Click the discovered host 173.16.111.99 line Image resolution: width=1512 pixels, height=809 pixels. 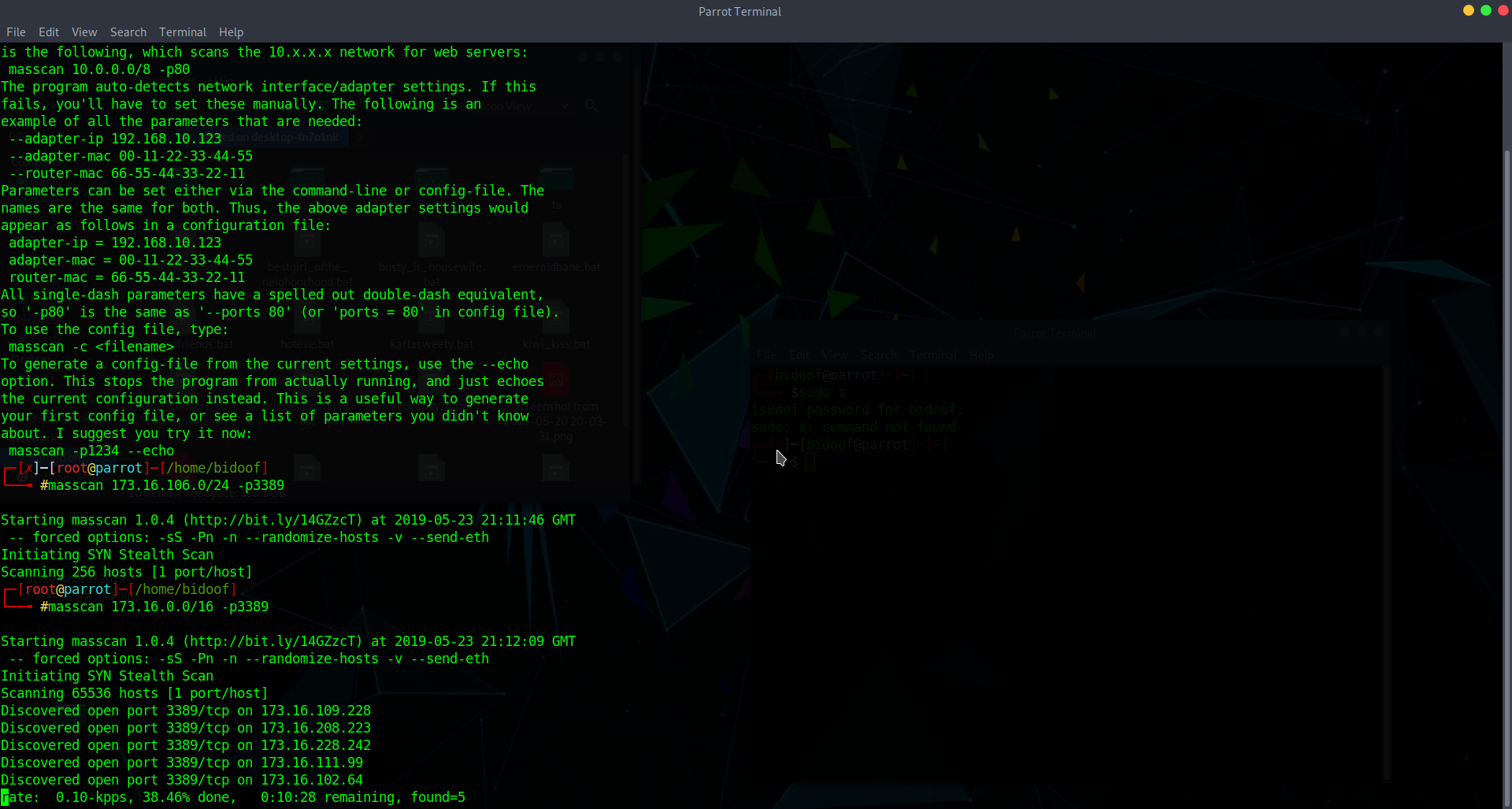182,763
